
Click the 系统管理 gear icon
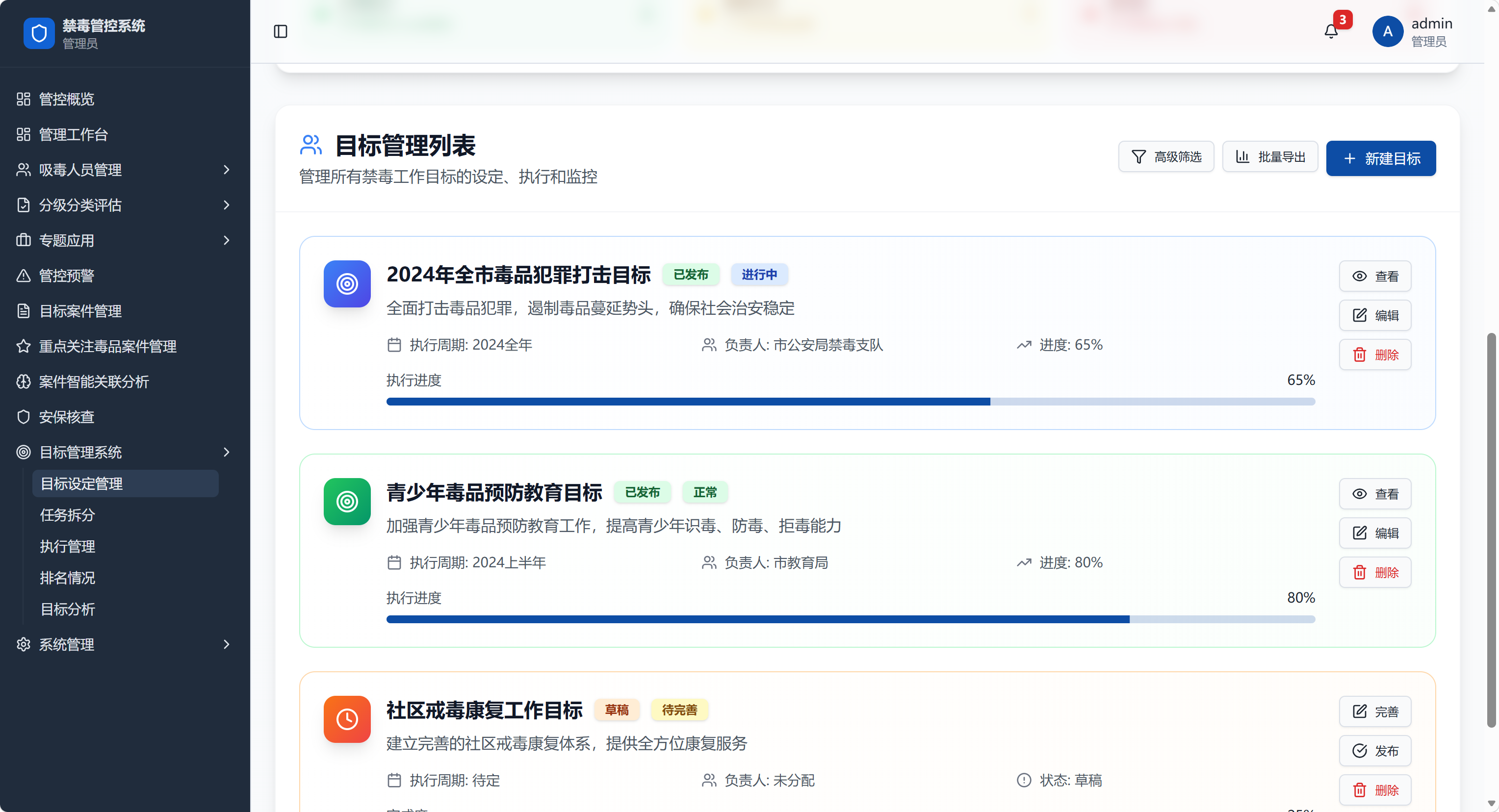23,644
